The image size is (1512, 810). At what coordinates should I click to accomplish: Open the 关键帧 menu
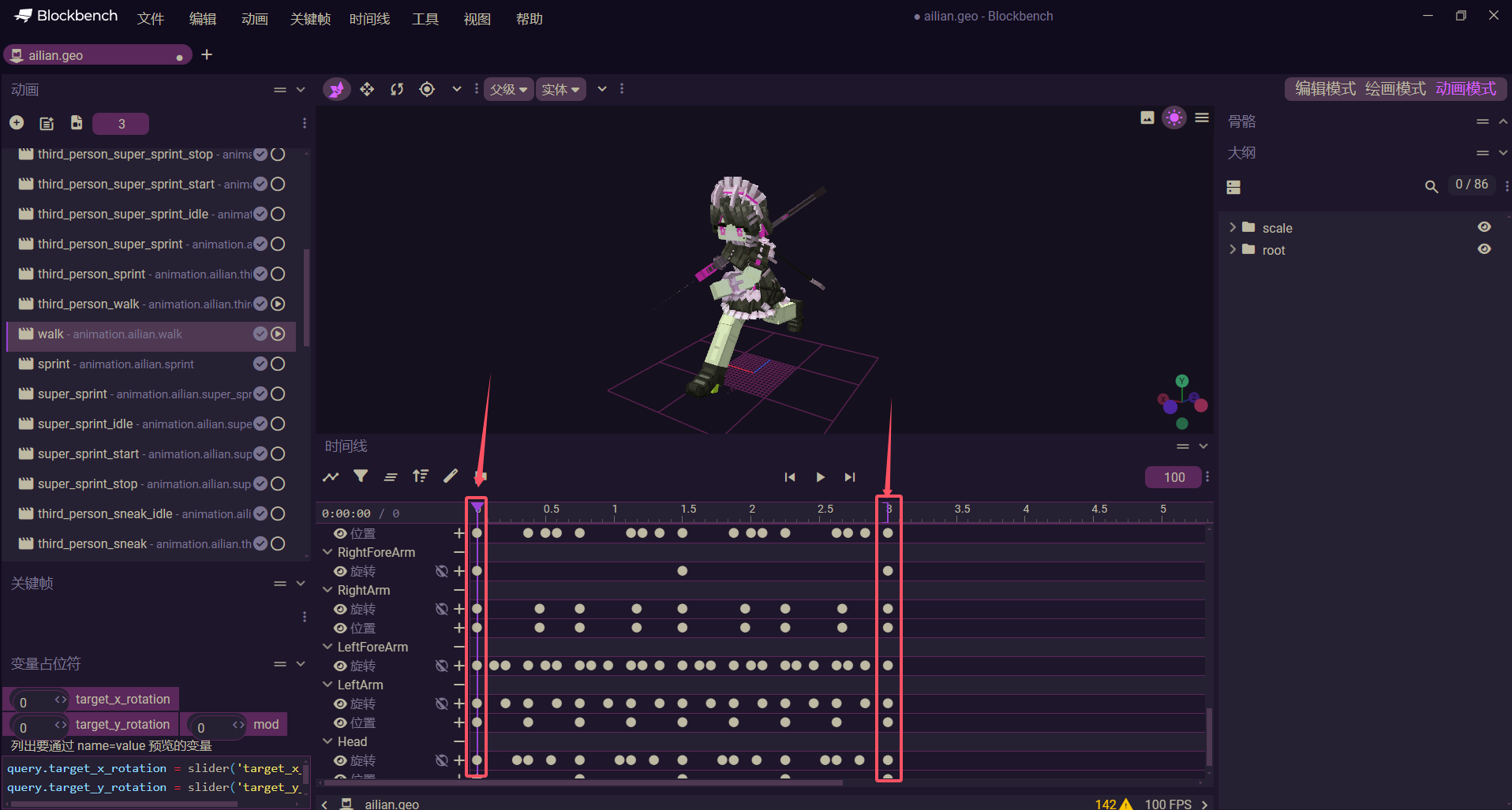coord(310,19)
